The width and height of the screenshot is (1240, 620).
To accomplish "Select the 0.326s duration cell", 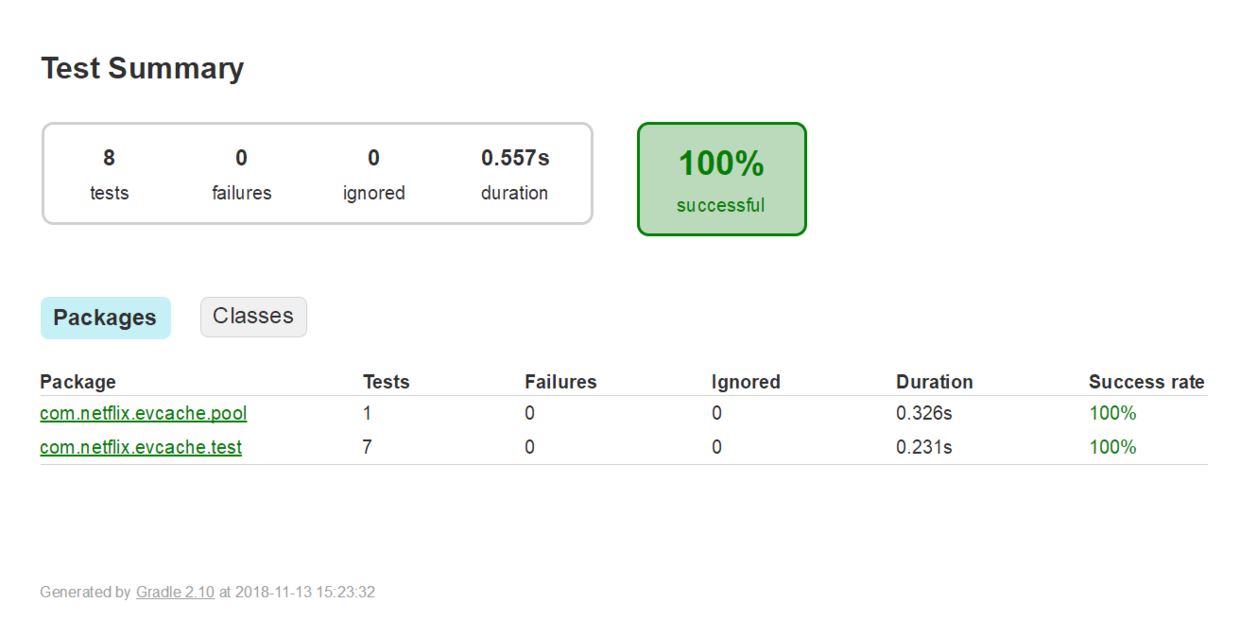I will click(x=924, y=413).
